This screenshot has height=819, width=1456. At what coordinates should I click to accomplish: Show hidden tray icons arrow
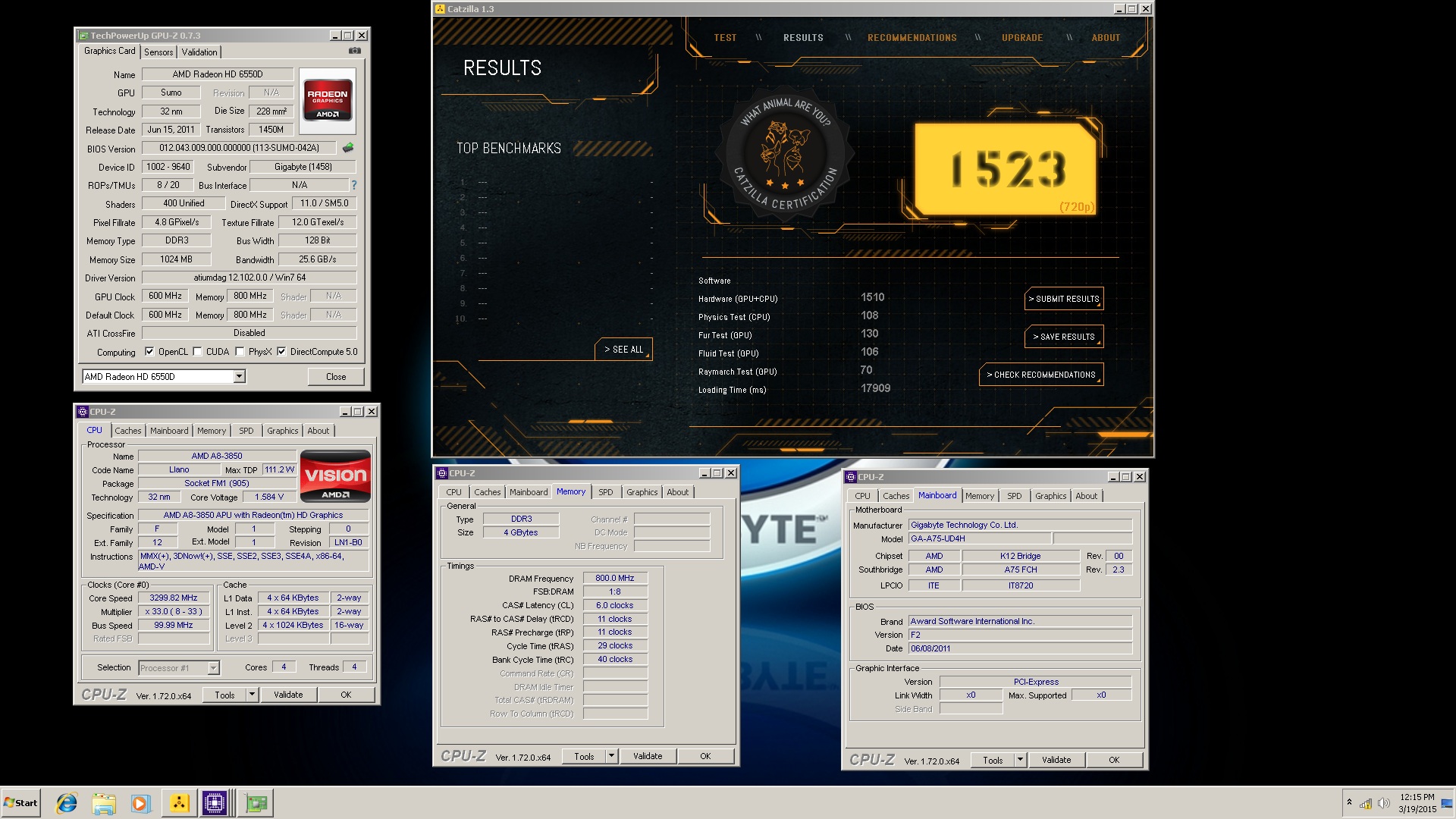pos(1349,802)
